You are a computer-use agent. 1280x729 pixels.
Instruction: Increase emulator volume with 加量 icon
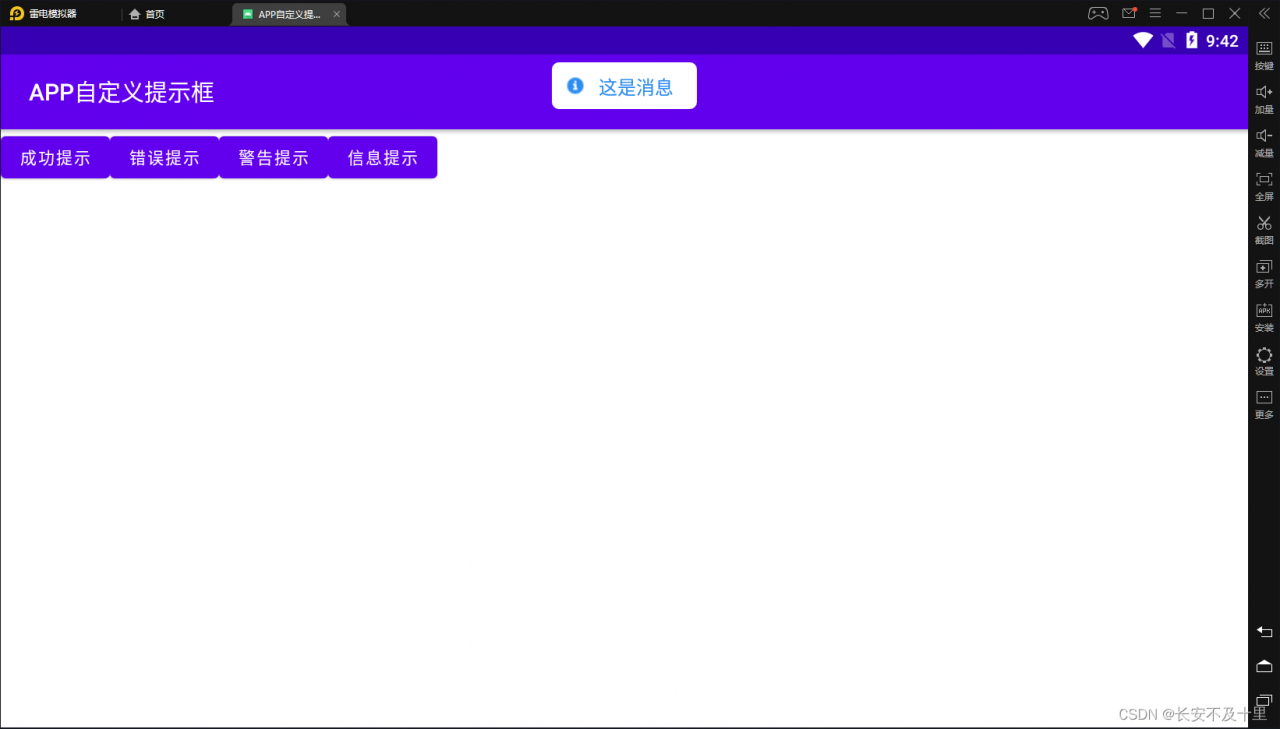click(x=1263, y=99)
